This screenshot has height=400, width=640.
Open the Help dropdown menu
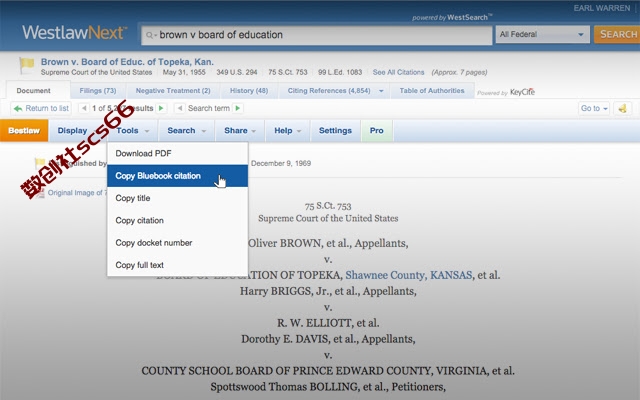point(287,131)
